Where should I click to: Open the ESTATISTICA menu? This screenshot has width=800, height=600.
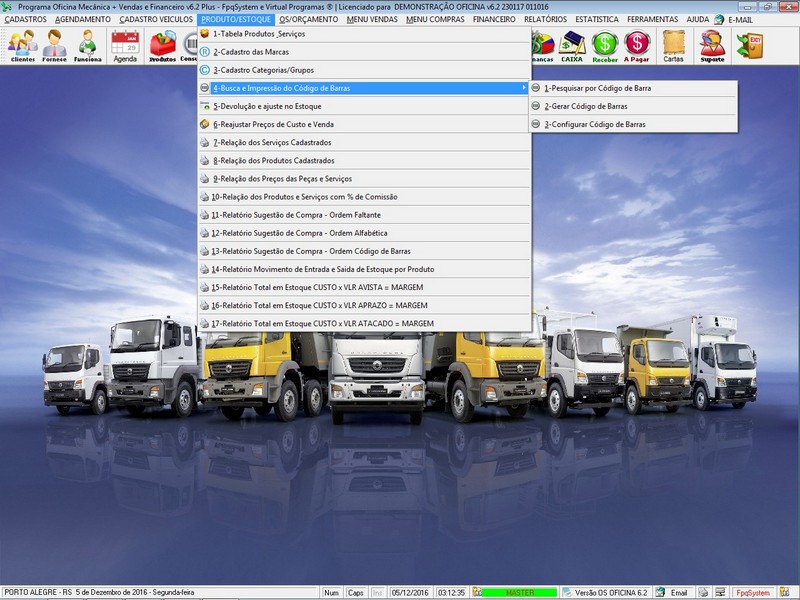597,19
